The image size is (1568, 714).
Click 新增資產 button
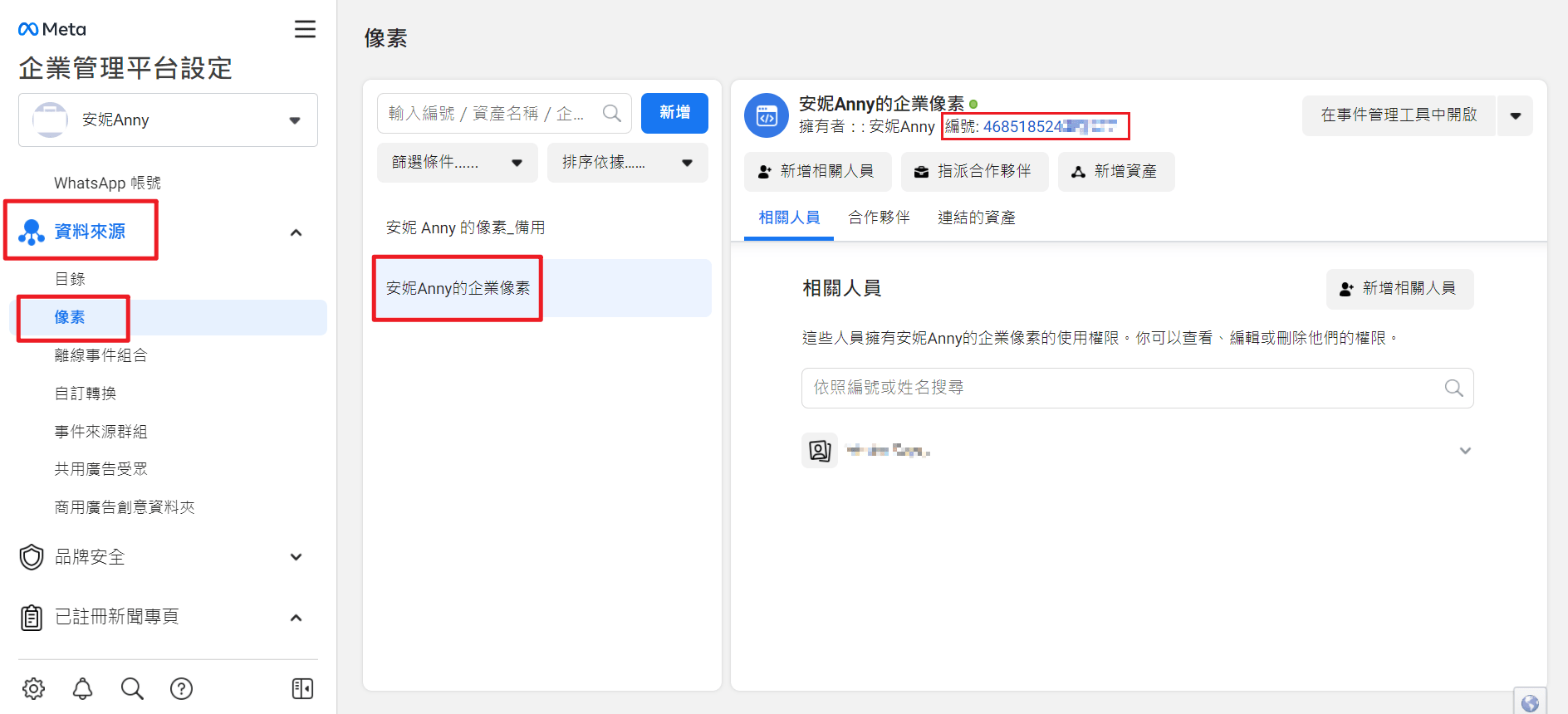pos(1115,172)
